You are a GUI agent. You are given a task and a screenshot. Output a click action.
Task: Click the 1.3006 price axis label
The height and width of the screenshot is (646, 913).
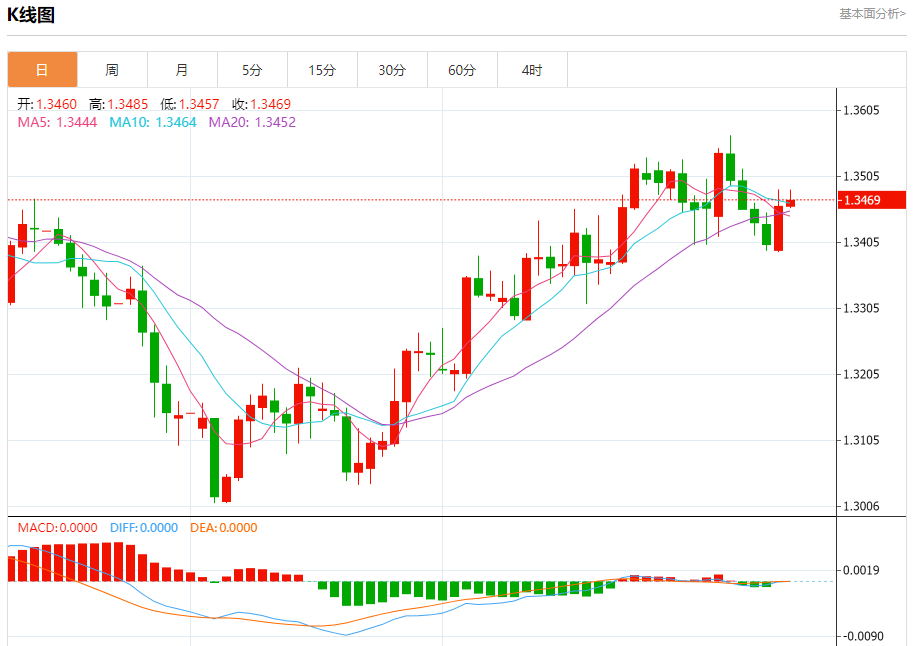pos(861,507)
